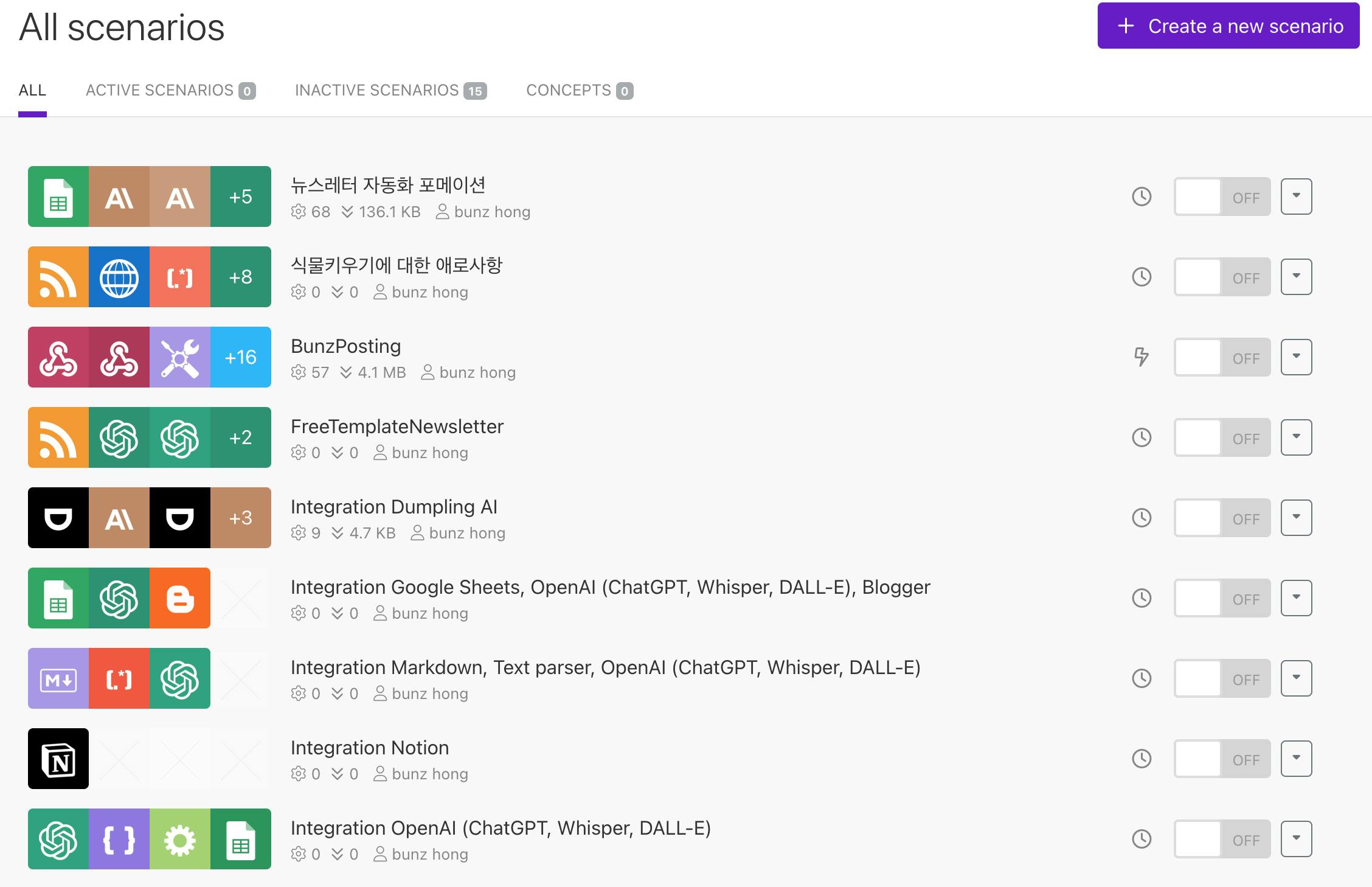Turn on the 뉴스레터 자동화 포메이션 scenario
The height and width of the screenshot is (887, 1372).
pyautogui.click(x=1222, y=197)
